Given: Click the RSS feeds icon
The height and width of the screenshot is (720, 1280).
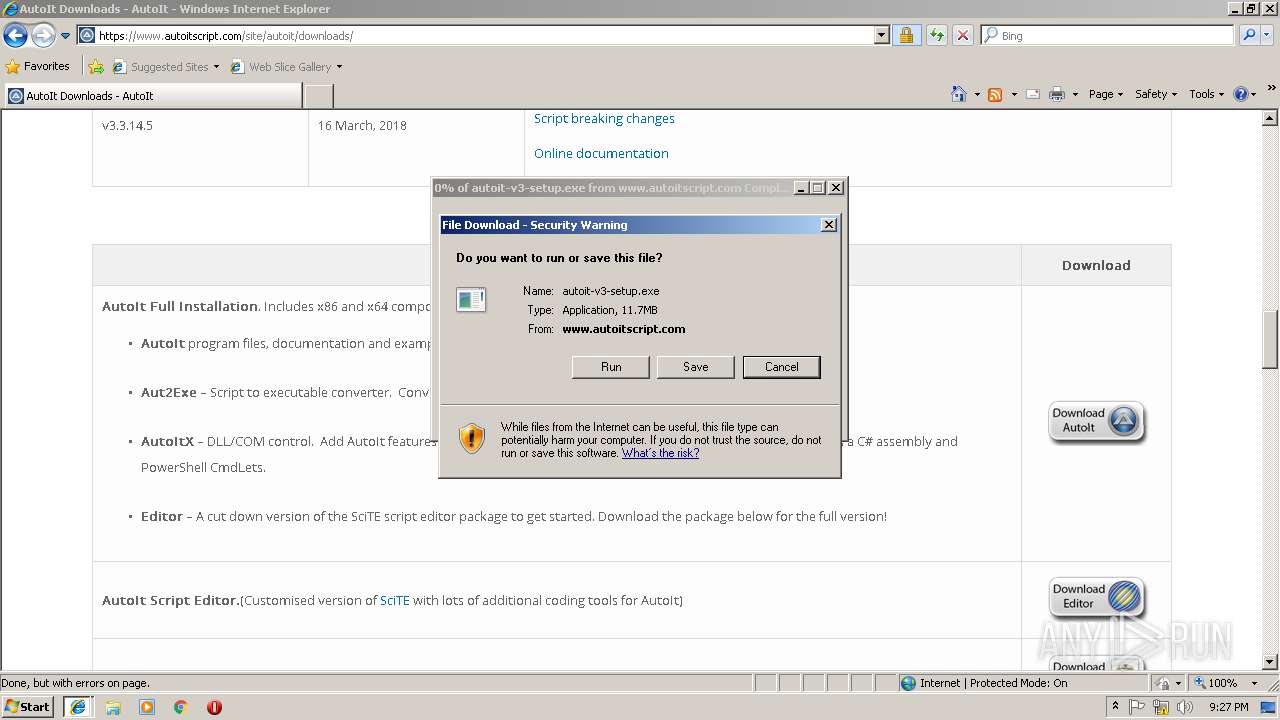Looking at the screenshot, I should [995, 94].
